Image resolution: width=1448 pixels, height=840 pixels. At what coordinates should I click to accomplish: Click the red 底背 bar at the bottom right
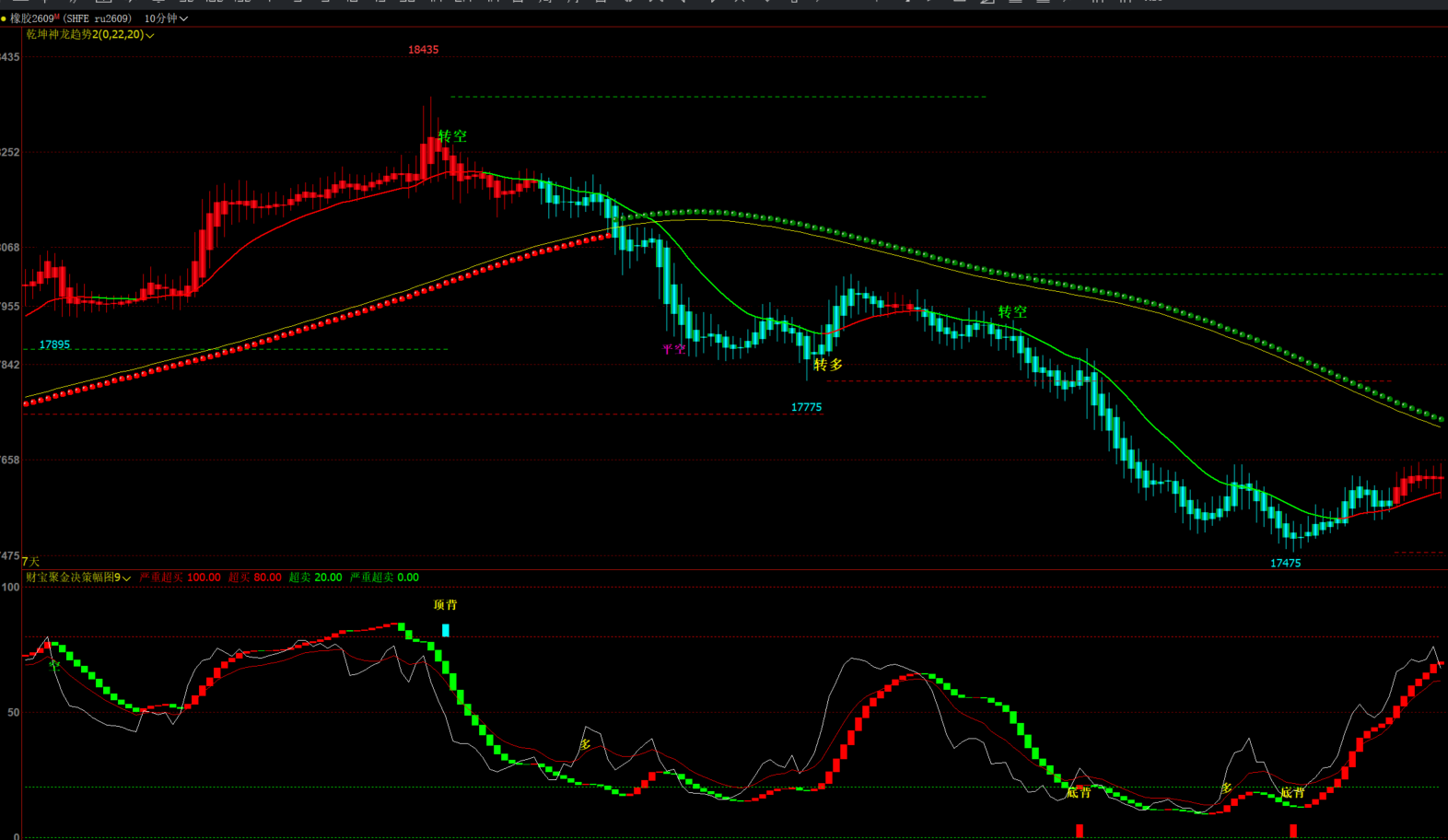coord(1293,831)
